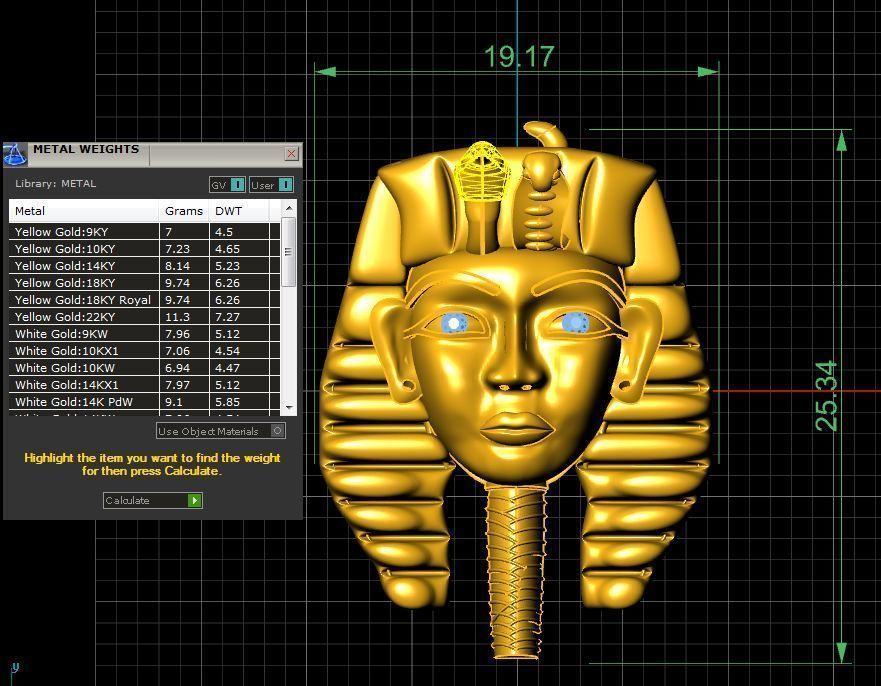
Task: Select Yellow Gold:22KY row
Action: click(144, 317)
